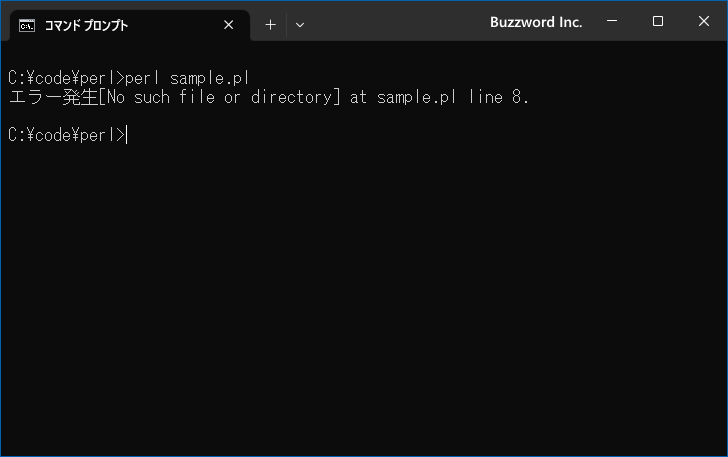Click the word 'directory' in error output

coord(292,97)
